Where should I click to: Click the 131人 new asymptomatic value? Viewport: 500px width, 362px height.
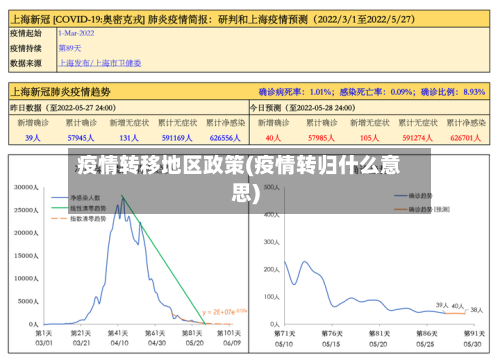129,138
